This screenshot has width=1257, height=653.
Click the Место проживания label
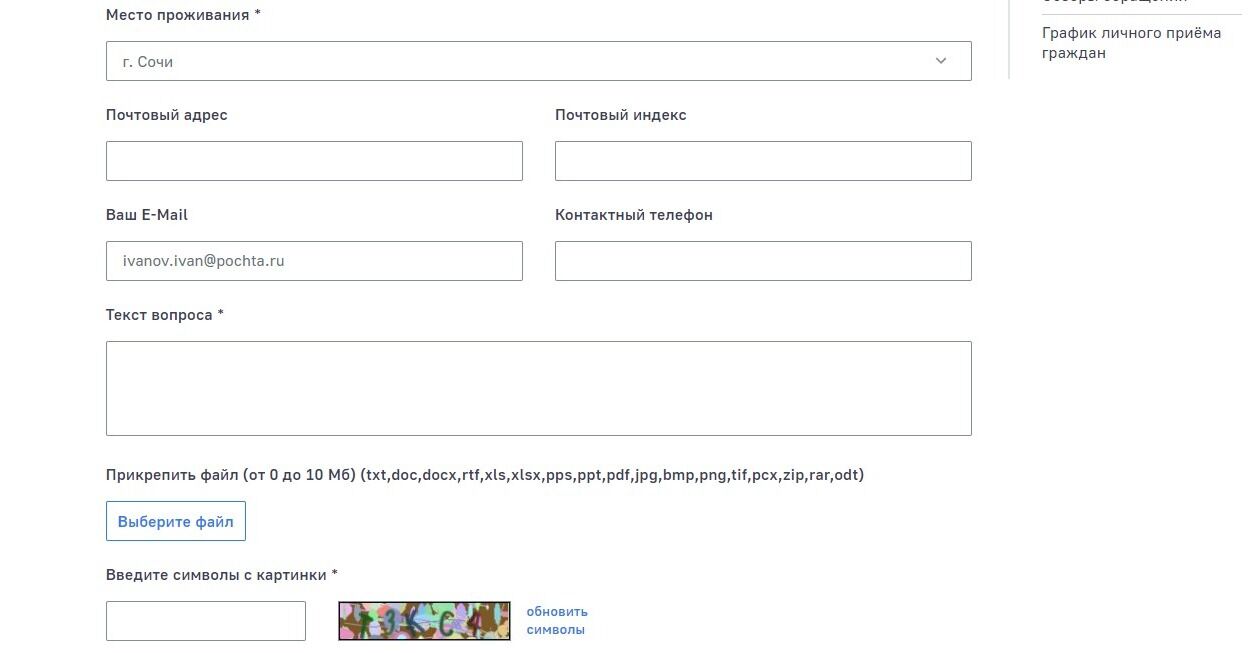tap(183, 15)
